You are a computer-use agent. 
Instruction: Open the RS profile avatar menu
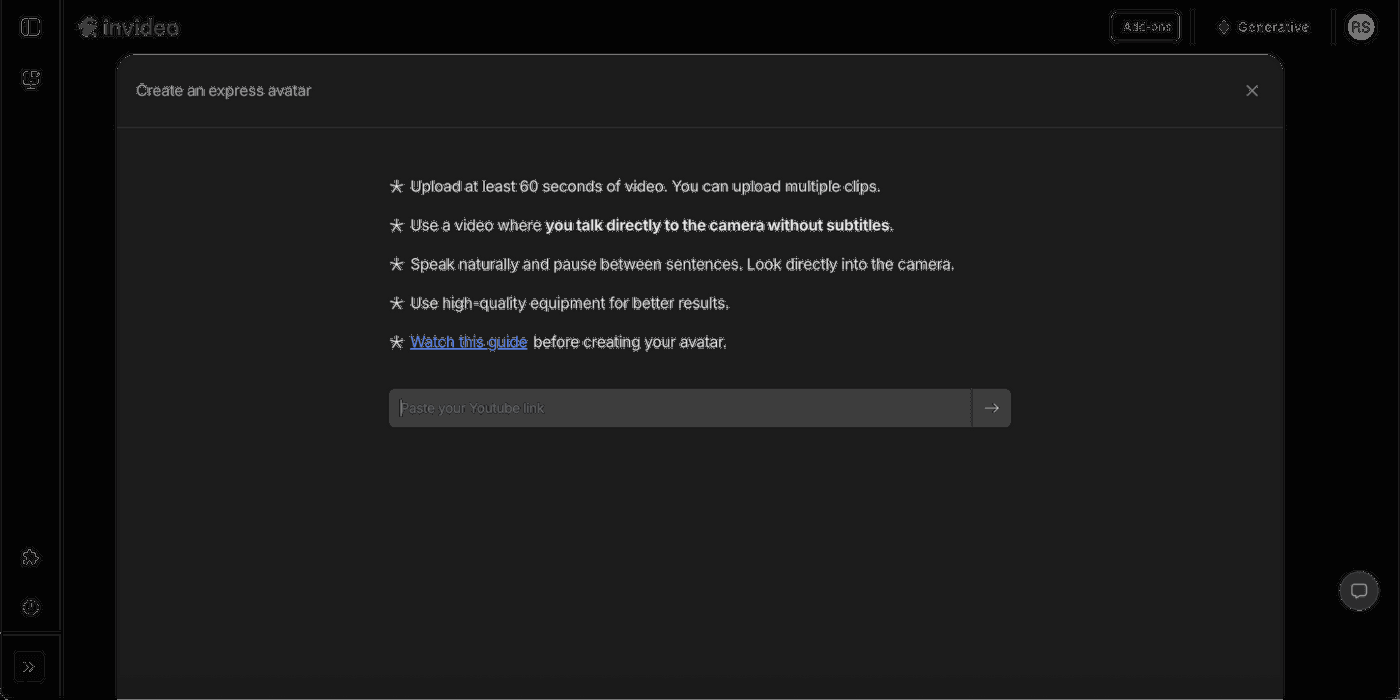(1360, 27)
